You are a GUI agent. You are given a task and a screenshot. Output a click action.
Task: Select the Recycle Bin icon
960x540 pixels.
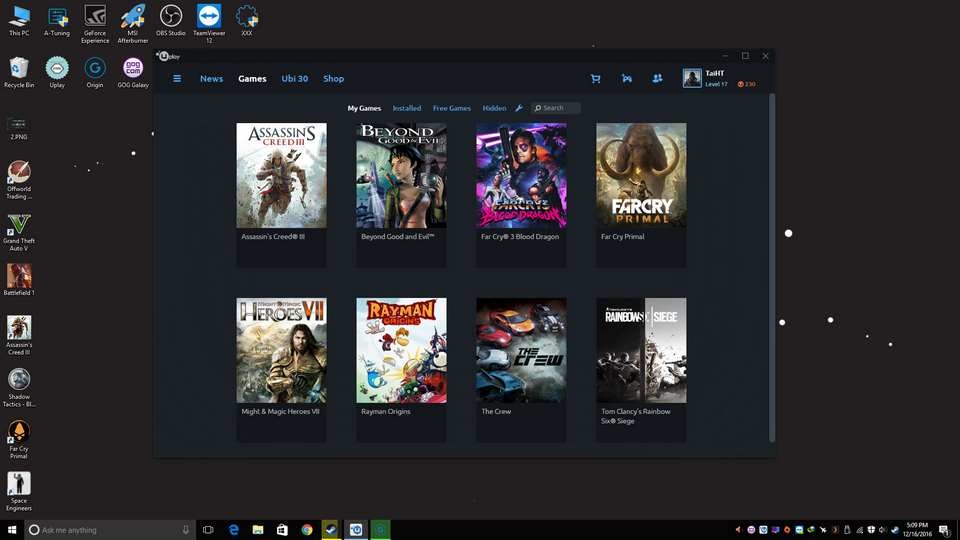(x=19, y=73)
